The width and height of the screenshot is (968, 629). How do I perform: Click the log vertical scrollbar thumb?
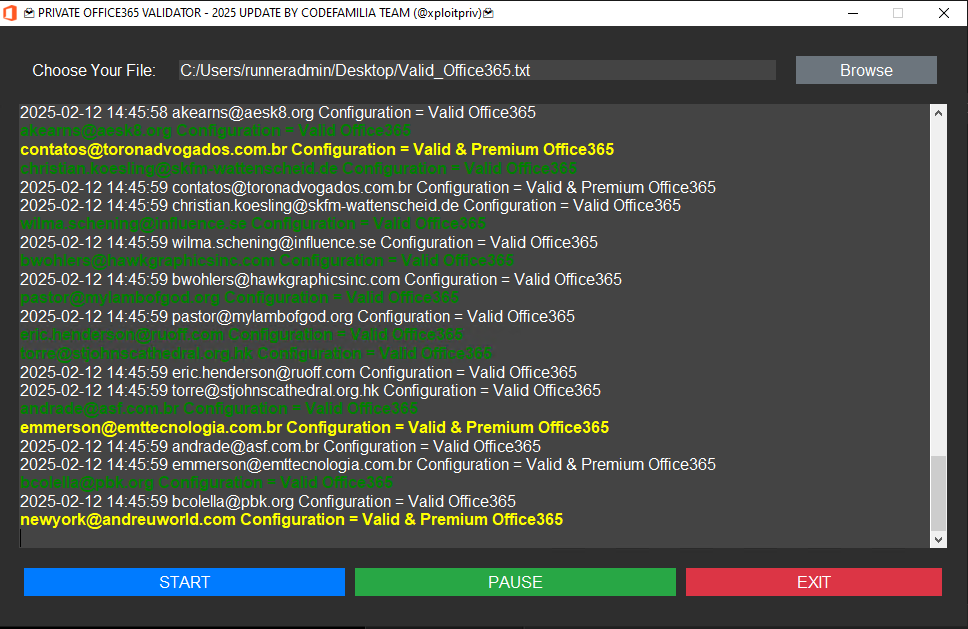(x=938, y=493)
